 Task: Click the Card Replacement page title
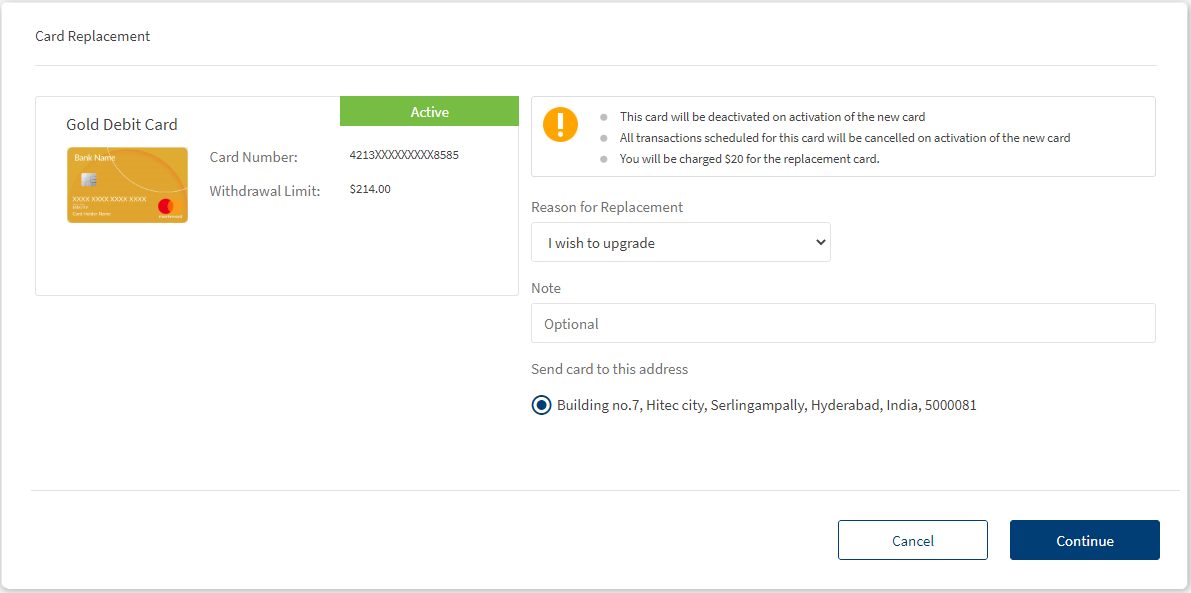92,36
